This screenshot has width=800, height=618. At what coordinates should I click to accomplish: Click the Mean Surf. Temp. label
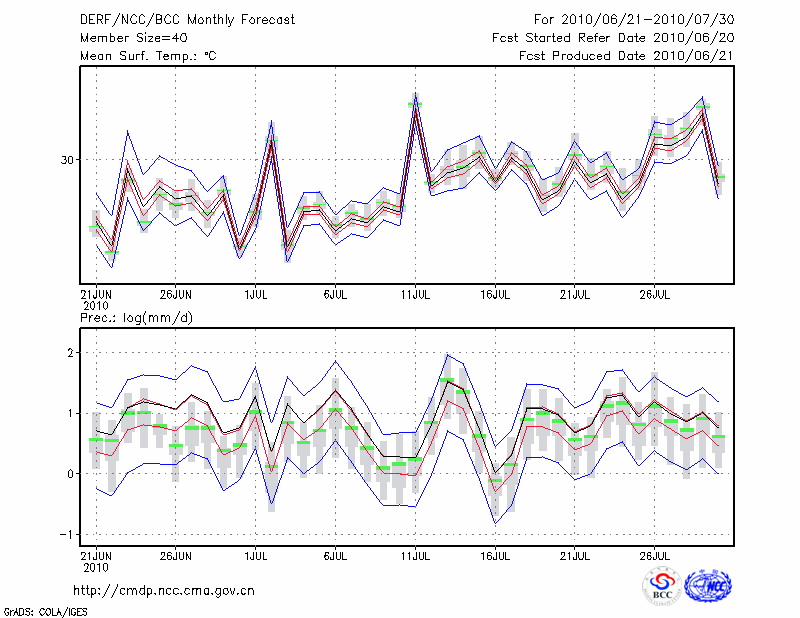pos(148,56)
